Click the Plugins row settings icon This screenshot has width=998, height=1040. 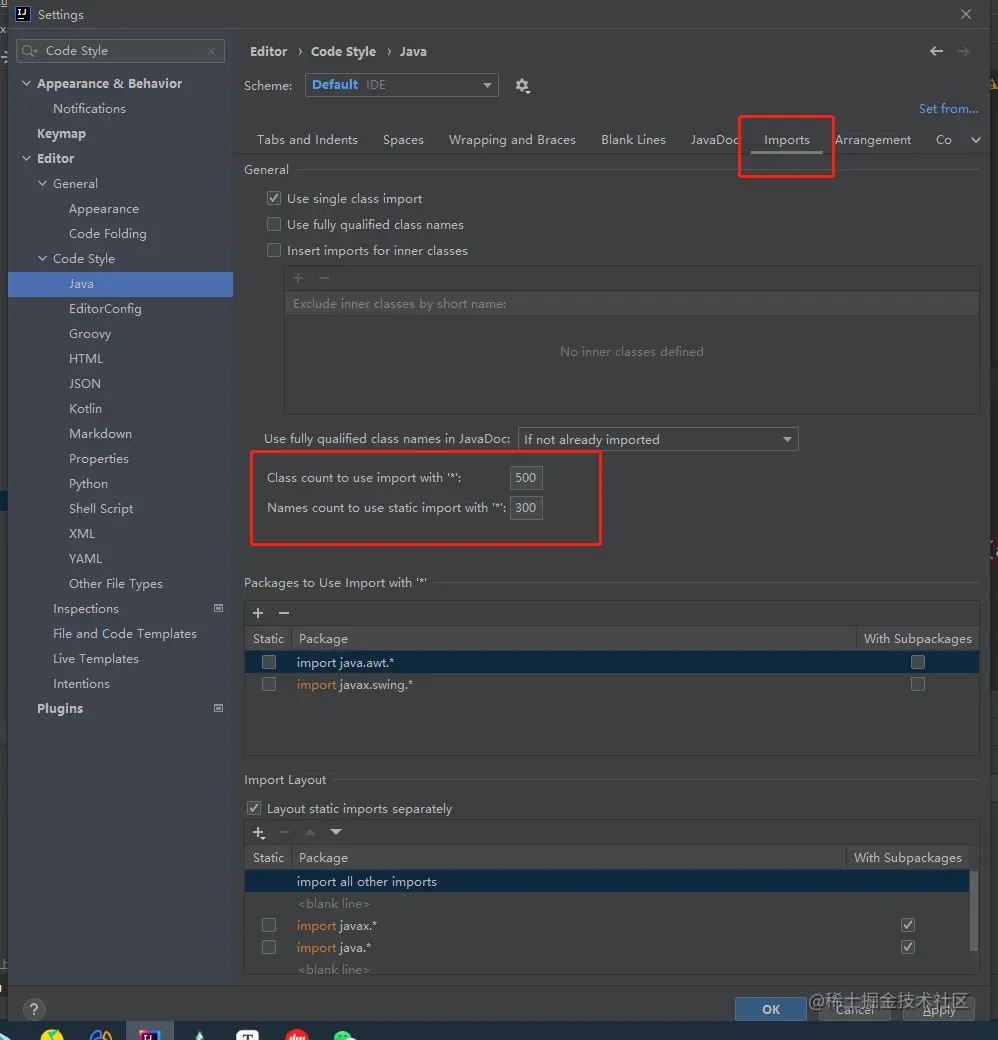(218, 708)
